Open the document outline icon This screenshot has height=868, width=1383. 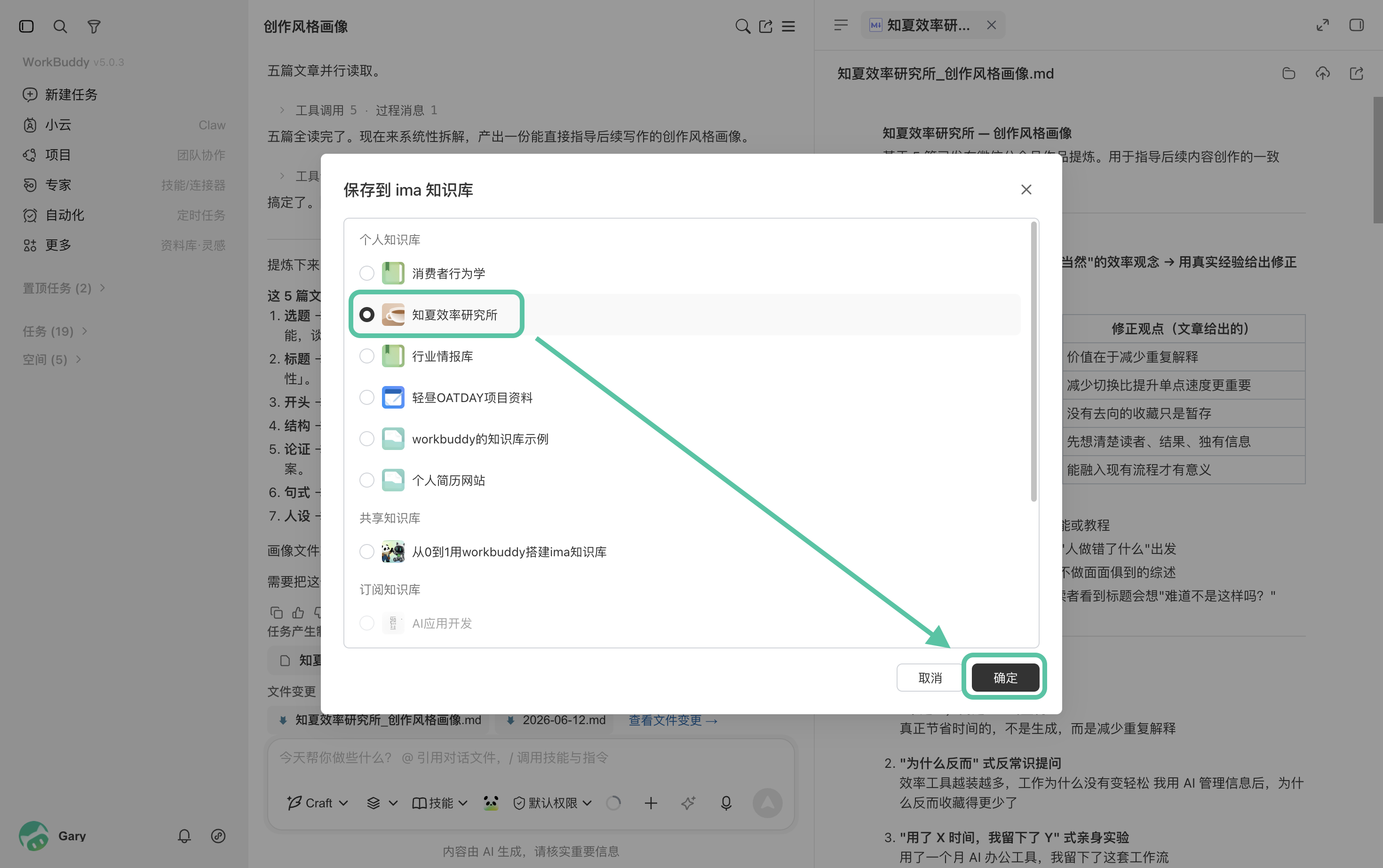click(841, 25)
